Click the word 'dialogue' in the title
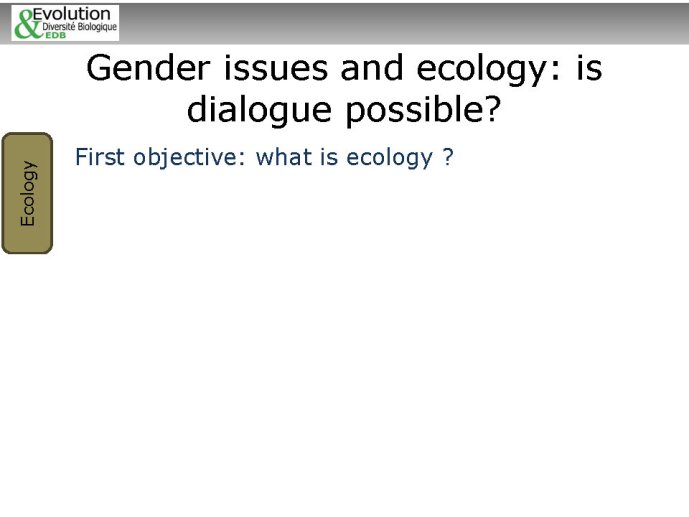 coord(259,109)
